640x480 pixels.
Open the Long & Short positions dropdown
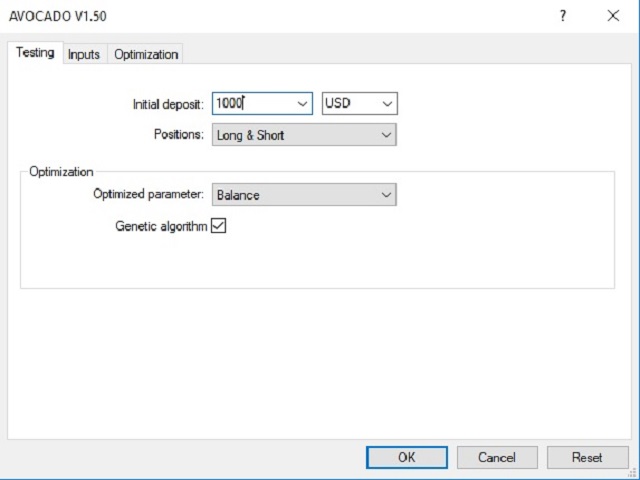point(304,135)
